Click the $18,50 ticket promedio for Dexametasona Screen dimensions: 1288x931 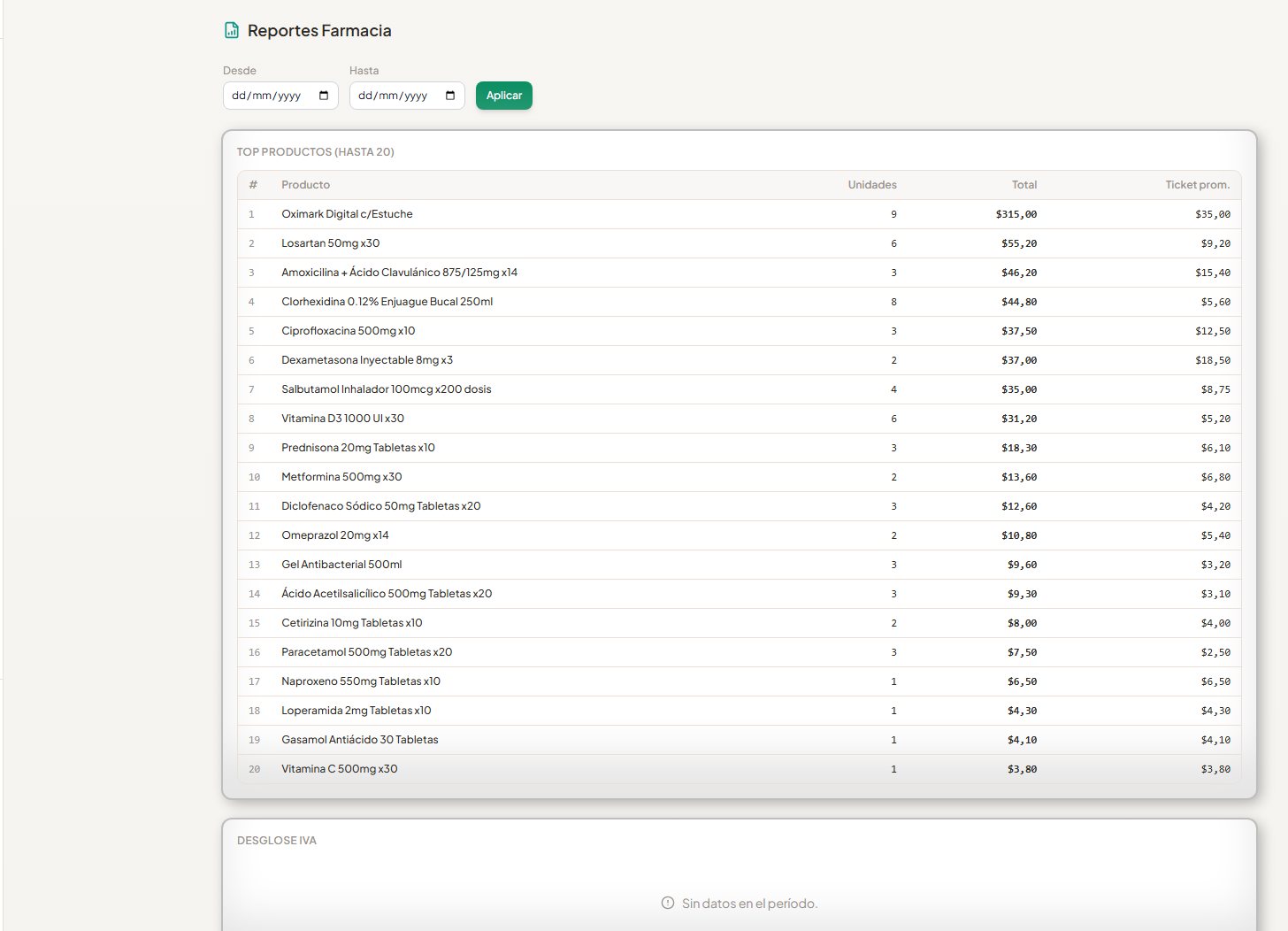pos(1213,360)
